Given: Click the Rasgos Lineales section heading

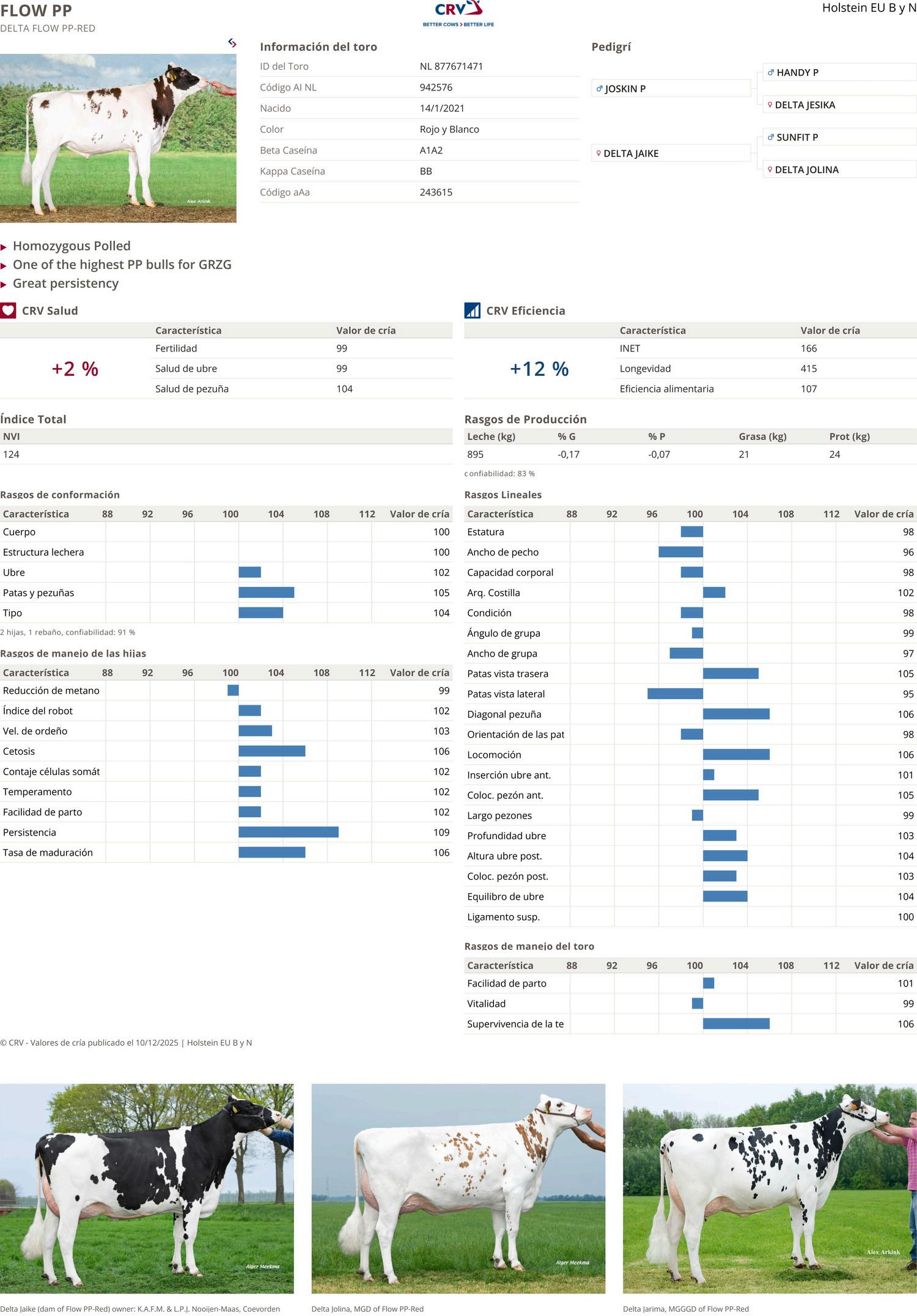Looking at the screenshot, I should 503,494.
